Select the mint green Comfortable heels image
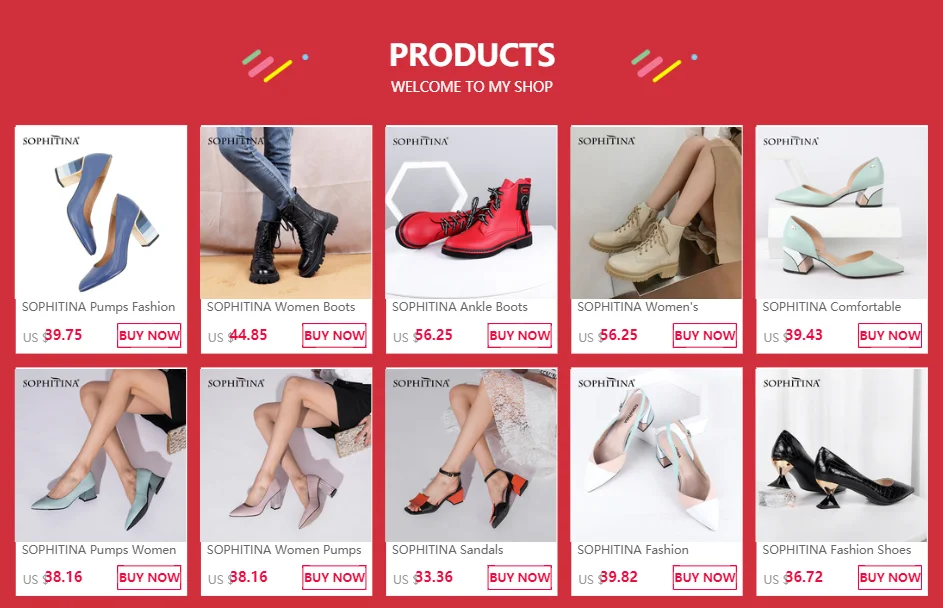943x608 pixels. (842, 212)
